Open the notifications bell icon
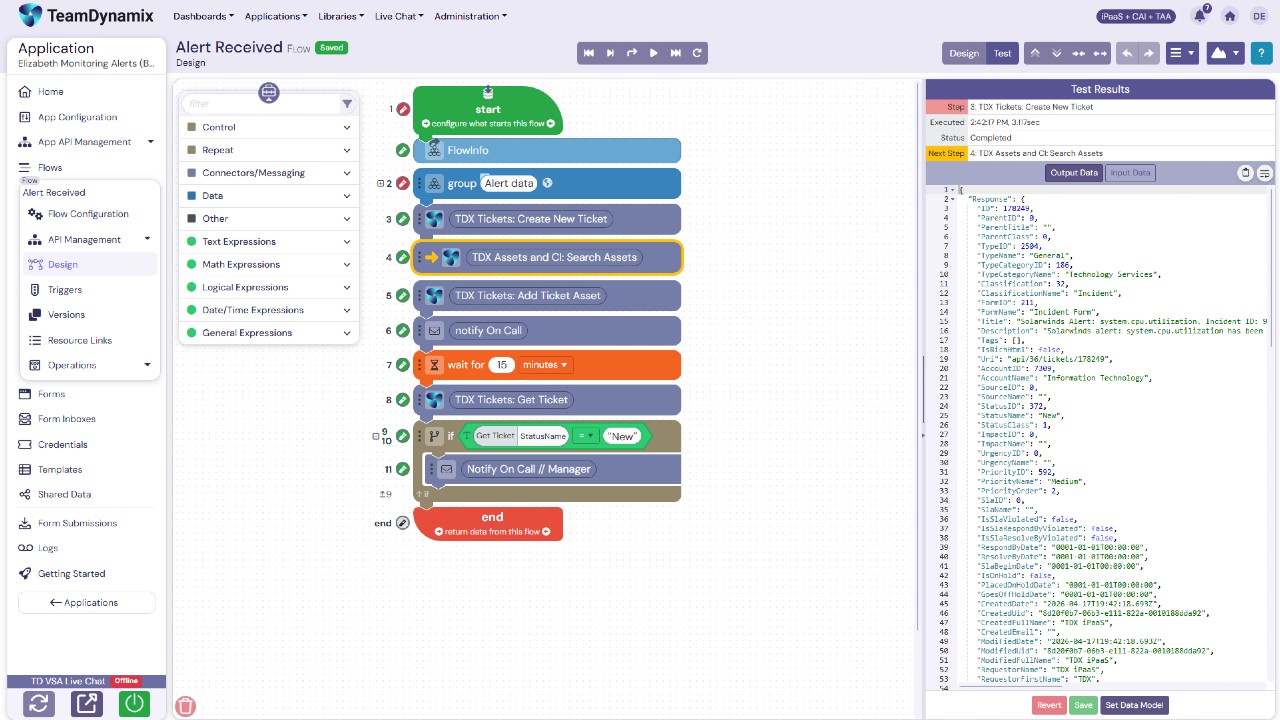Image resolution: width=1280 pixels, height=720 pixels. [1200, 16]
